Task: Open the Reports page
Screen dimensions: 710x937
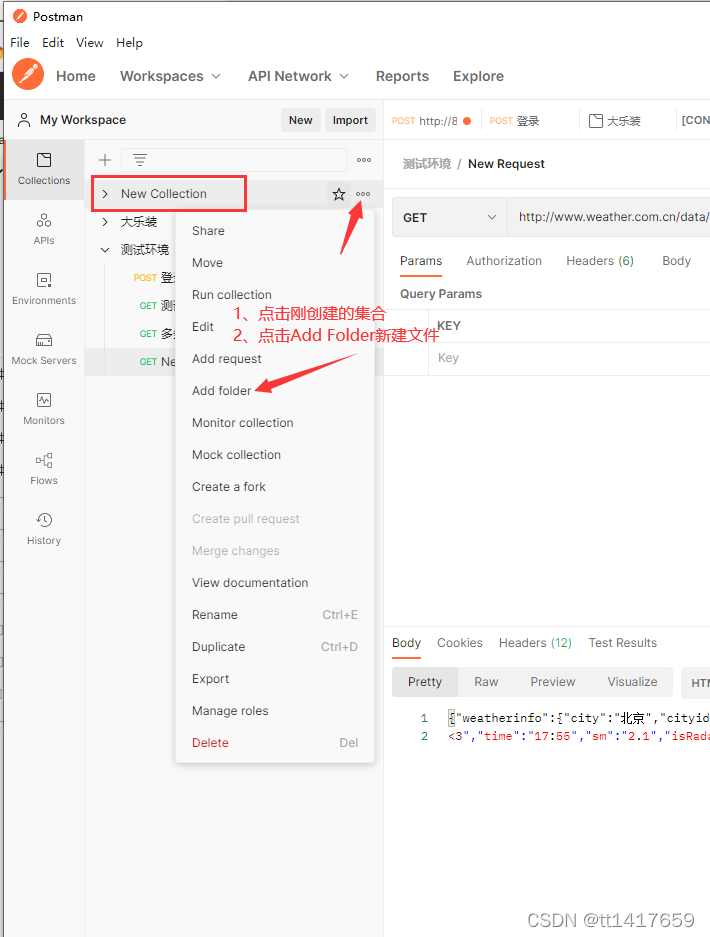Action: pos(402,76)
